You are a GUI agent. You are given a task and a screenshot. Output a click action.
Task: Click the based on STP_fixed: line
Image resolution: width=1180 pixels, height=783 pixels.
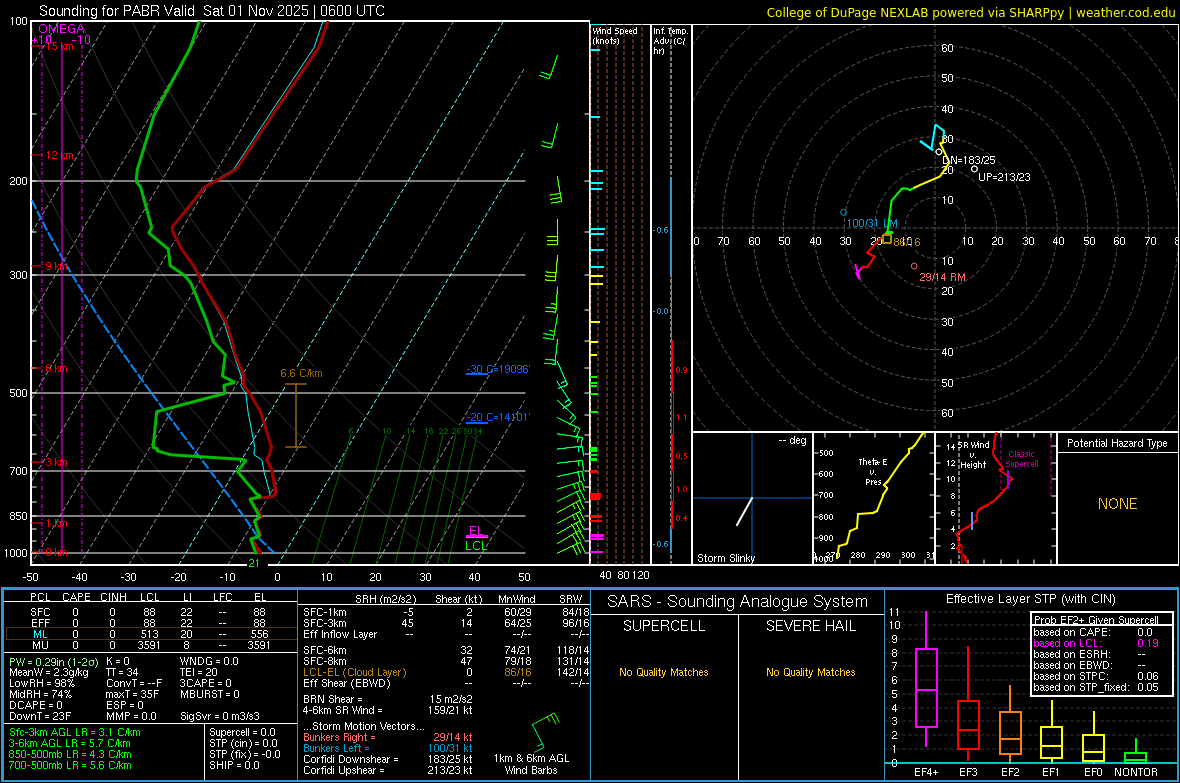1096,687
